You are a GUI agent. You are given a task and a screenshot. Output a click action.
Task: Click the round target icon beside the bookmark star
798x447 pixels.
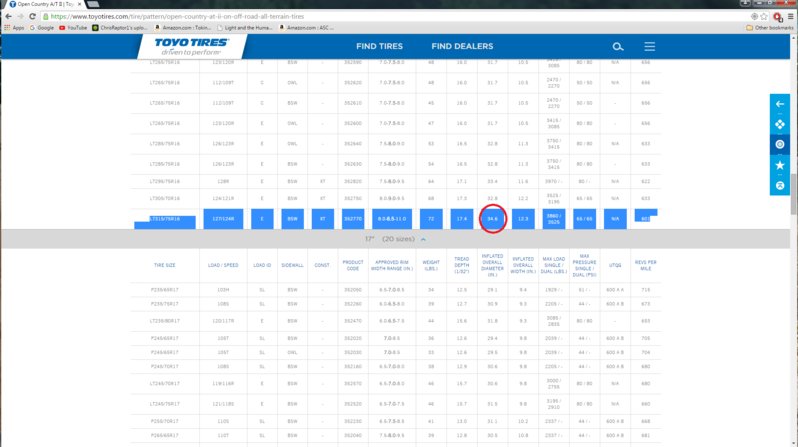pos(754,16)
